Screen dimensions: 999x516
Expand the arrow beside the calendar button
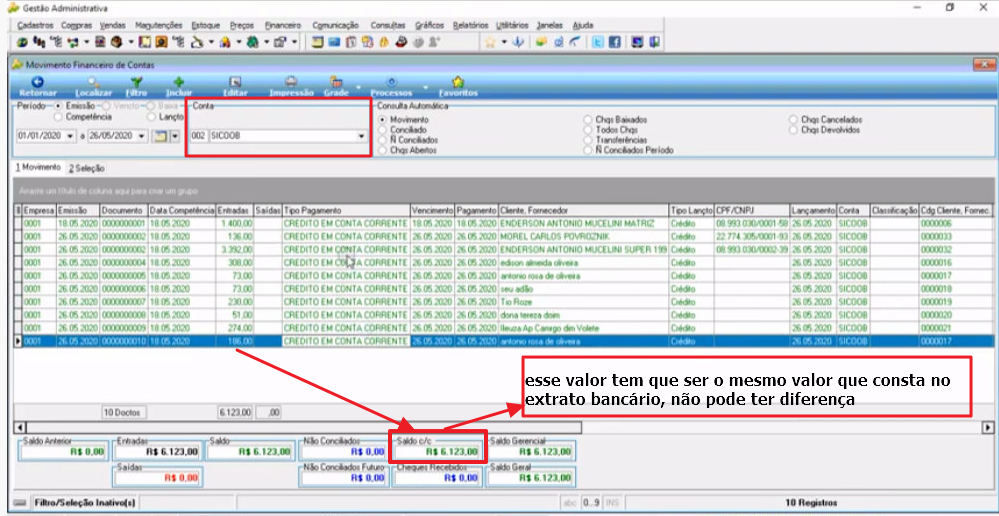[175, 136]
